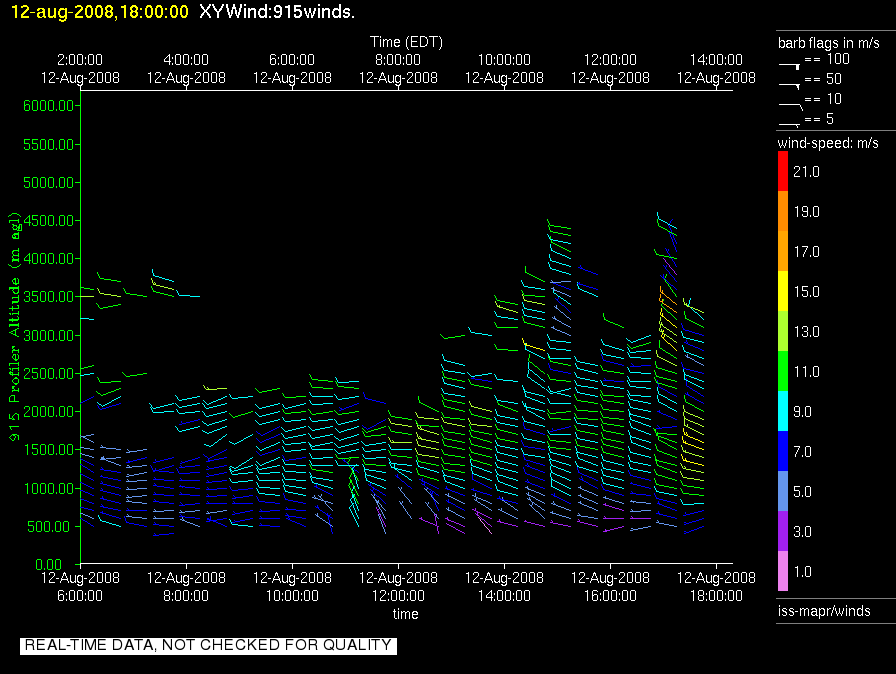Click the 1000.00 altitude tick label
The width and height of the screenshot is (896, 674).
click(49, 488)
